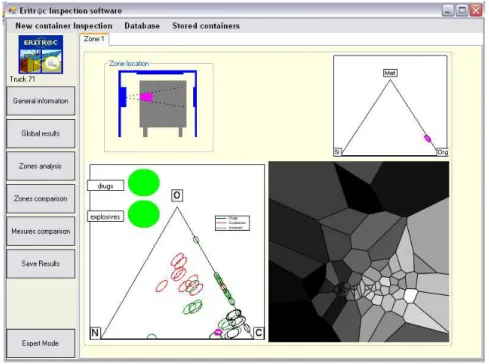Click the explosives label box
Screen dimensions: 489x364
click(106, 217)
